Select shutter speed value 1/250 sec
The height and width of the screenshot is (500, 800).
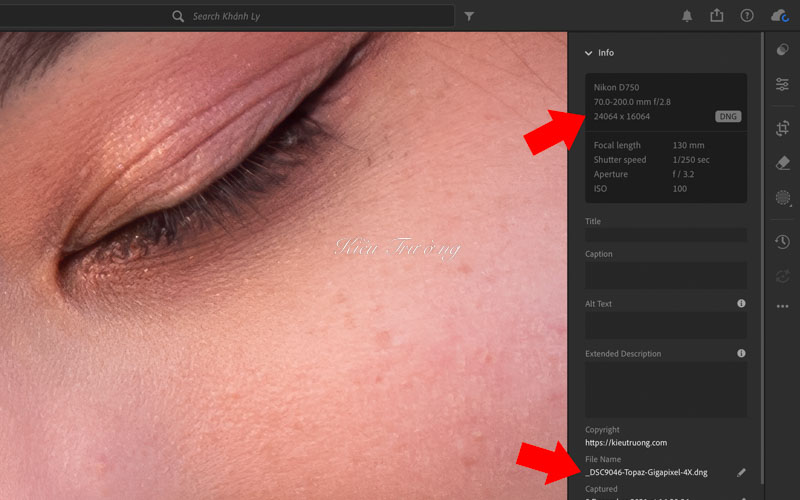[x=691, y=160]
